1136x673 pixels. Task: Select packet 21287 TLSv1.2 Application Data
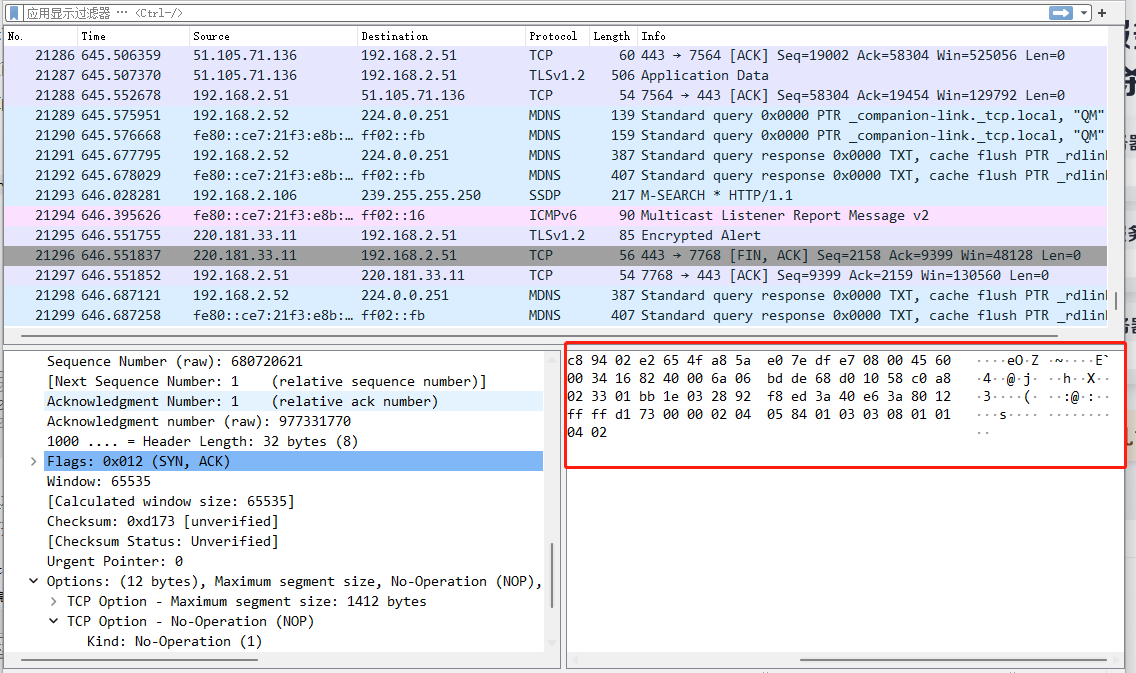556,75
